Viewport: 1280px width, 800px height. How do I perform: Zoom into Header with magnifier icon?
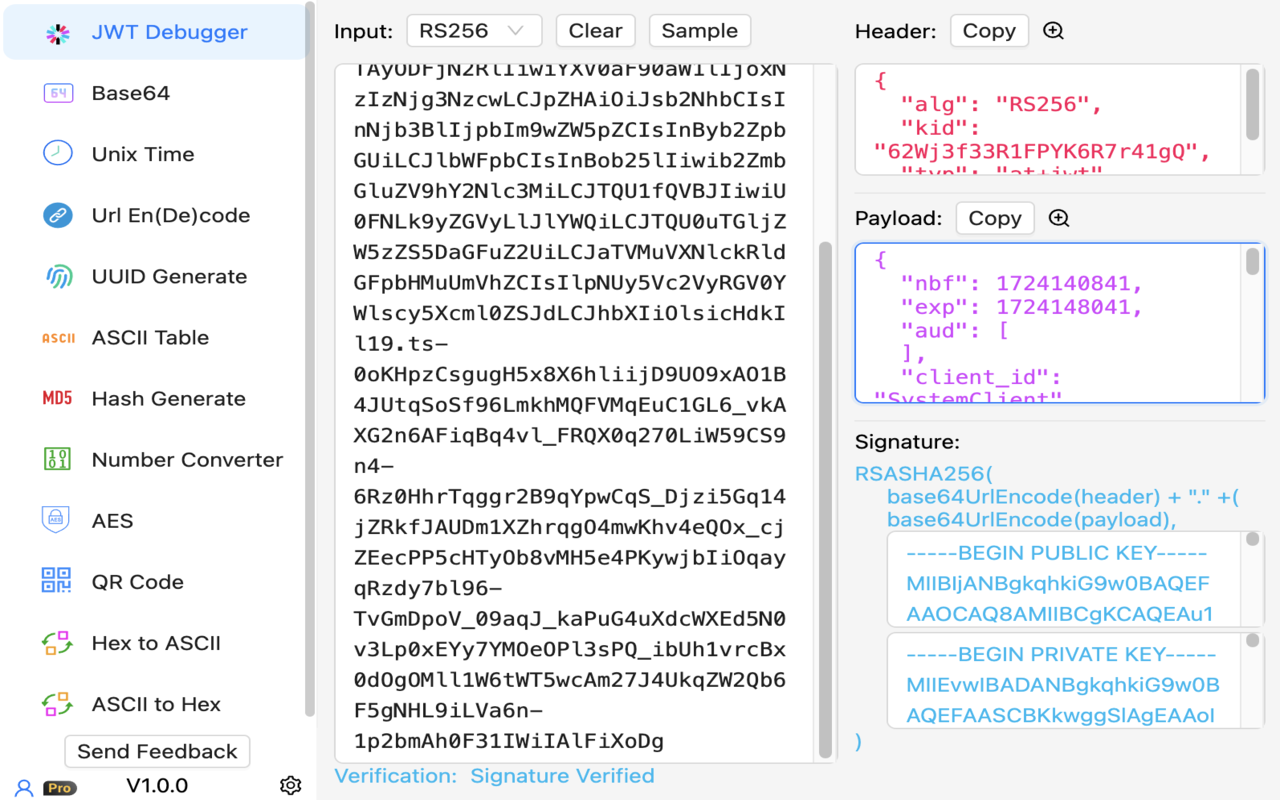(x=1053, y=31)
